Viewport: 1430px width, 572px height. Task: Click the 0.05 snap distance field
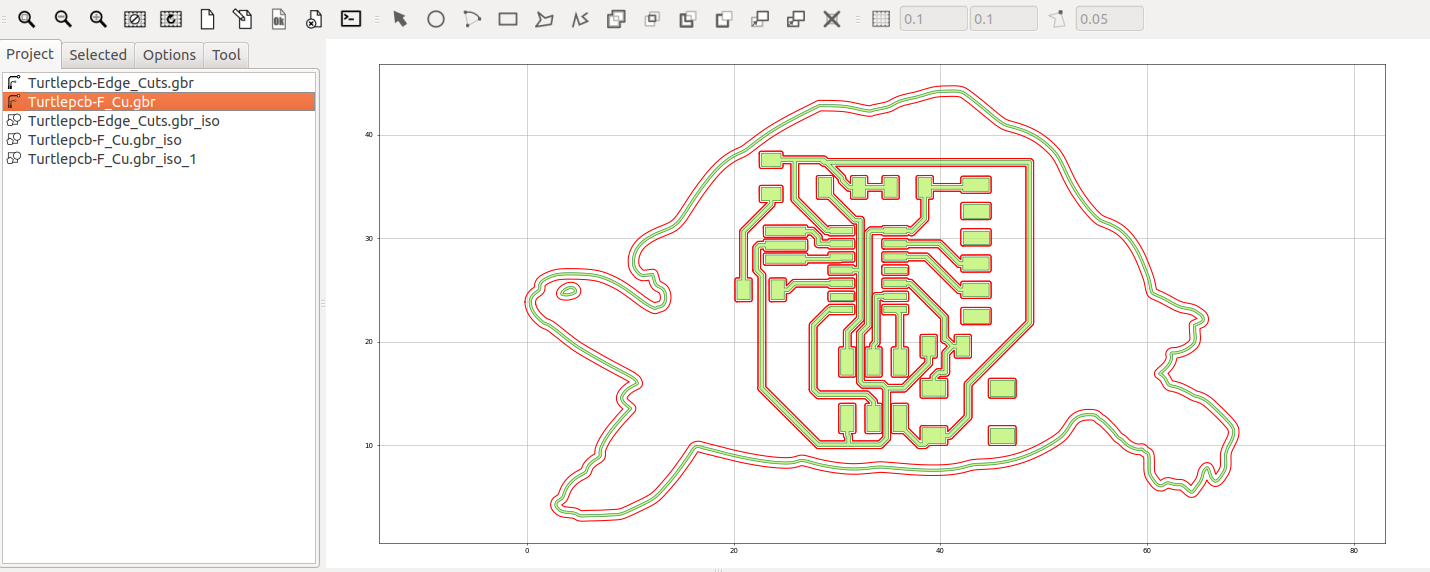pos(1109,18)
